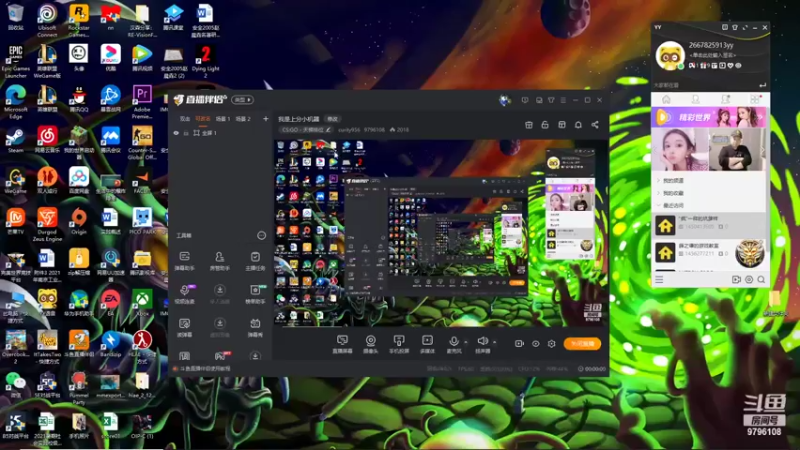Start recording with video camera icon

[x=519, y=343]
